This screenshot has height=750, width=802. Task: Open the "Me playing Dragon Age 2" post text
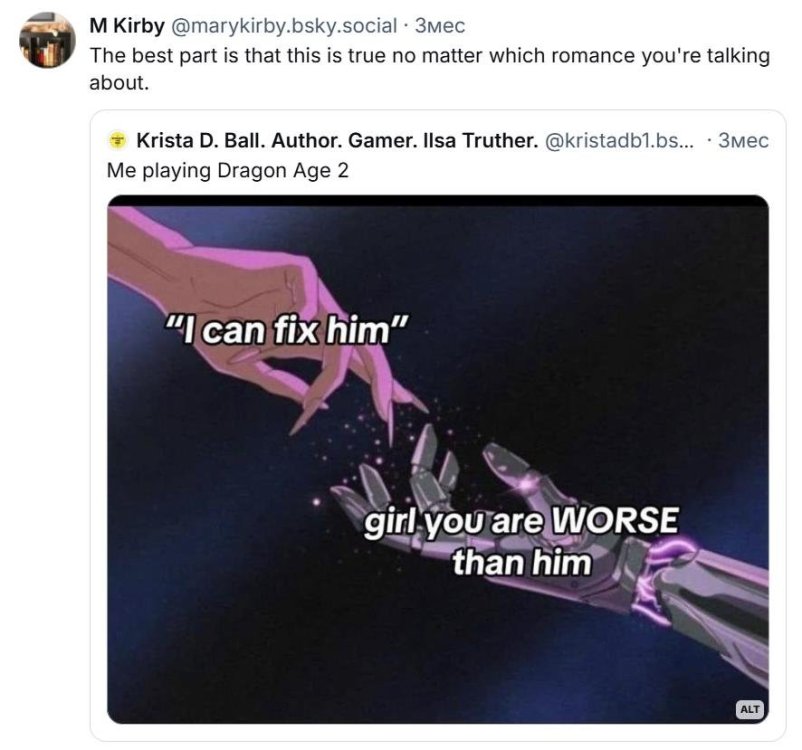[228, 170]
